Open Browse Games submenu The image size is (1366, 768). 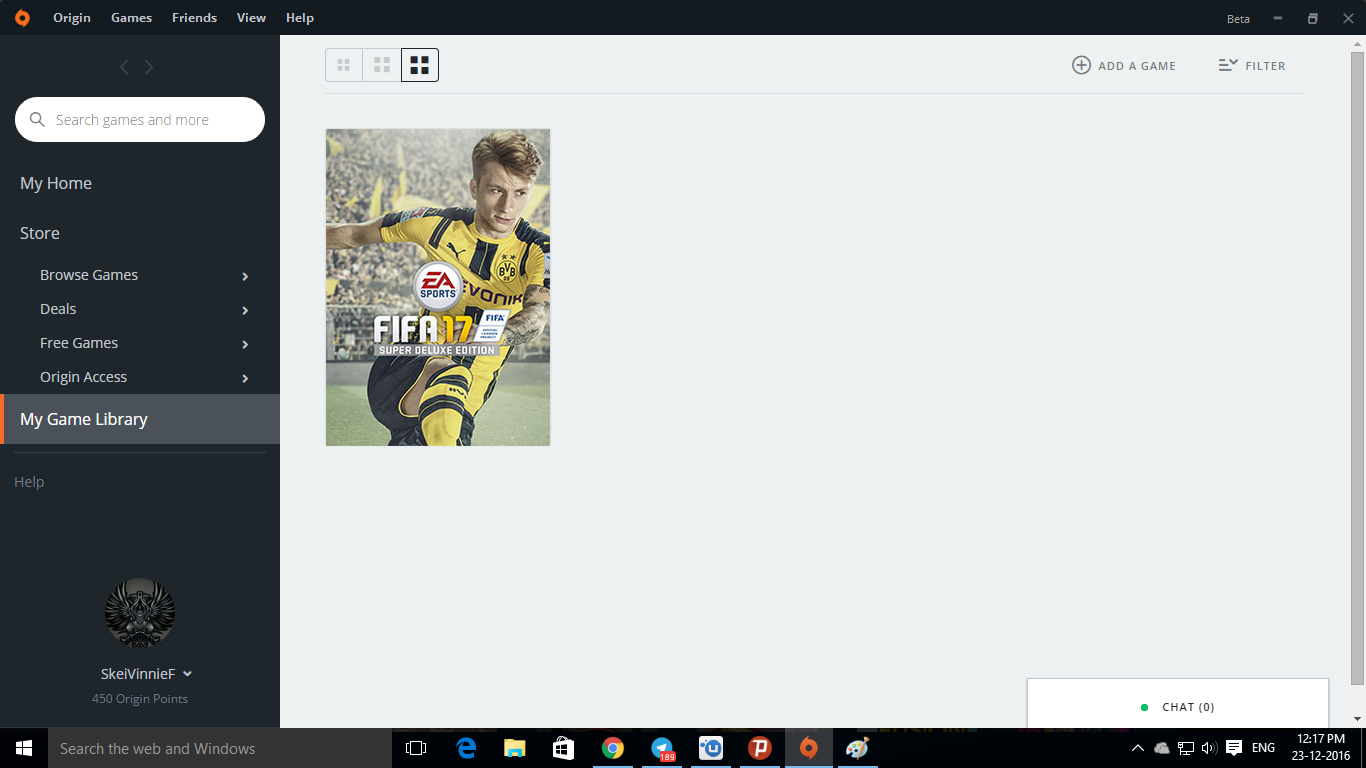89,275
